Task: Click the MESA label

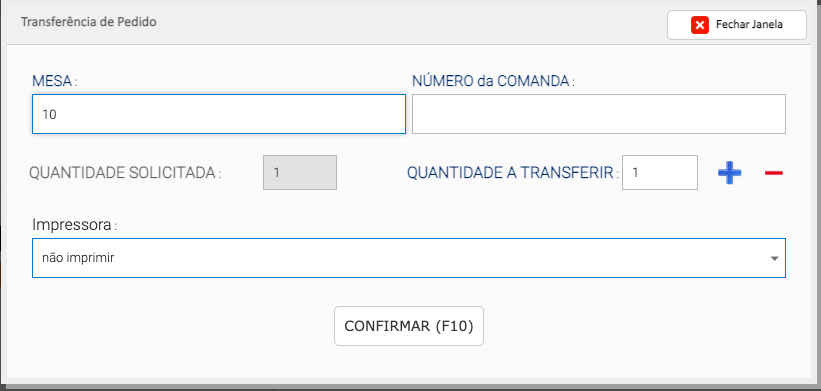Action: (54, 81)
